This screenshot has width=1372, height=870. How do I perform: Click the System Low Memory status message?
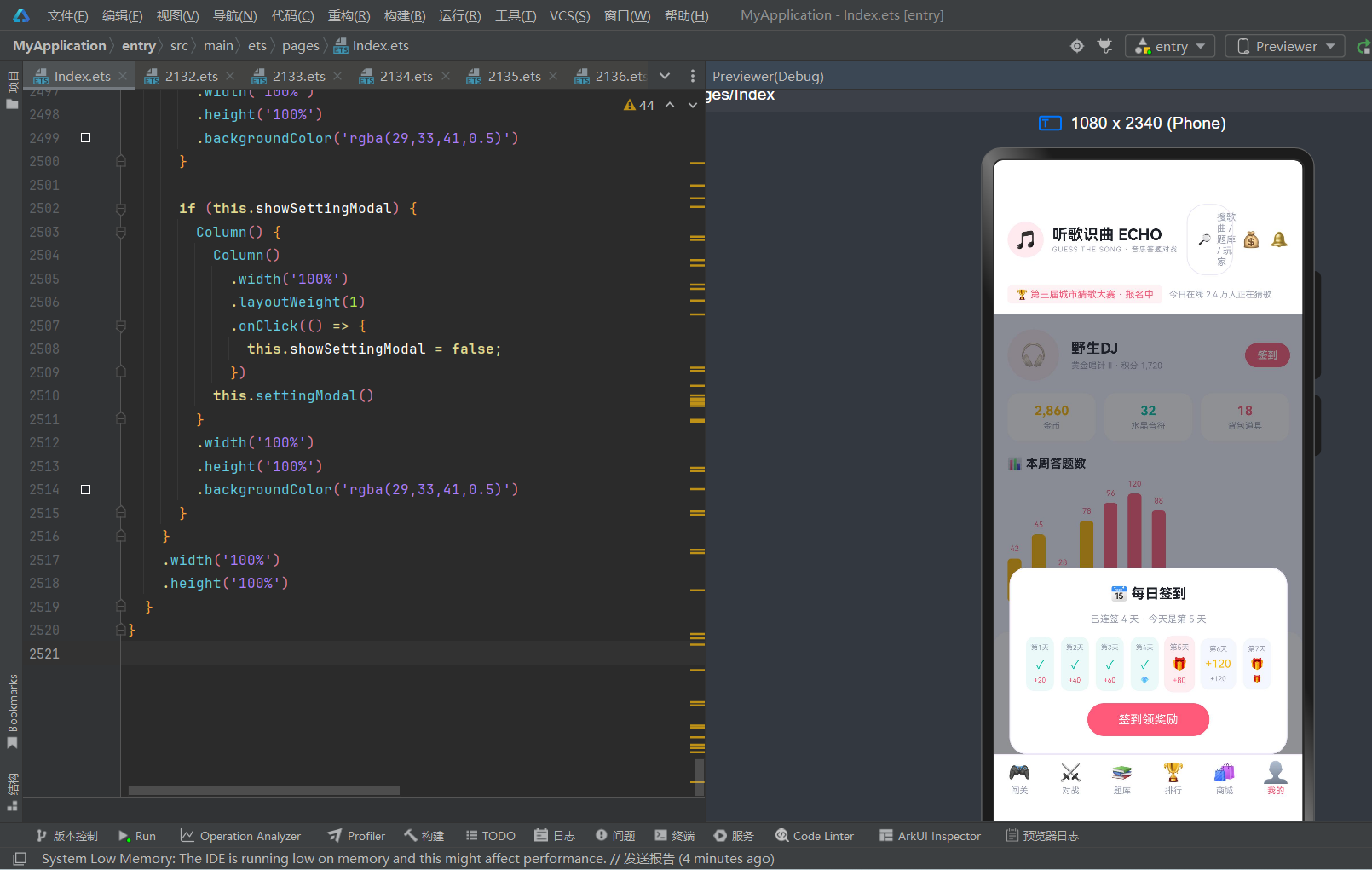pos(408,858)
